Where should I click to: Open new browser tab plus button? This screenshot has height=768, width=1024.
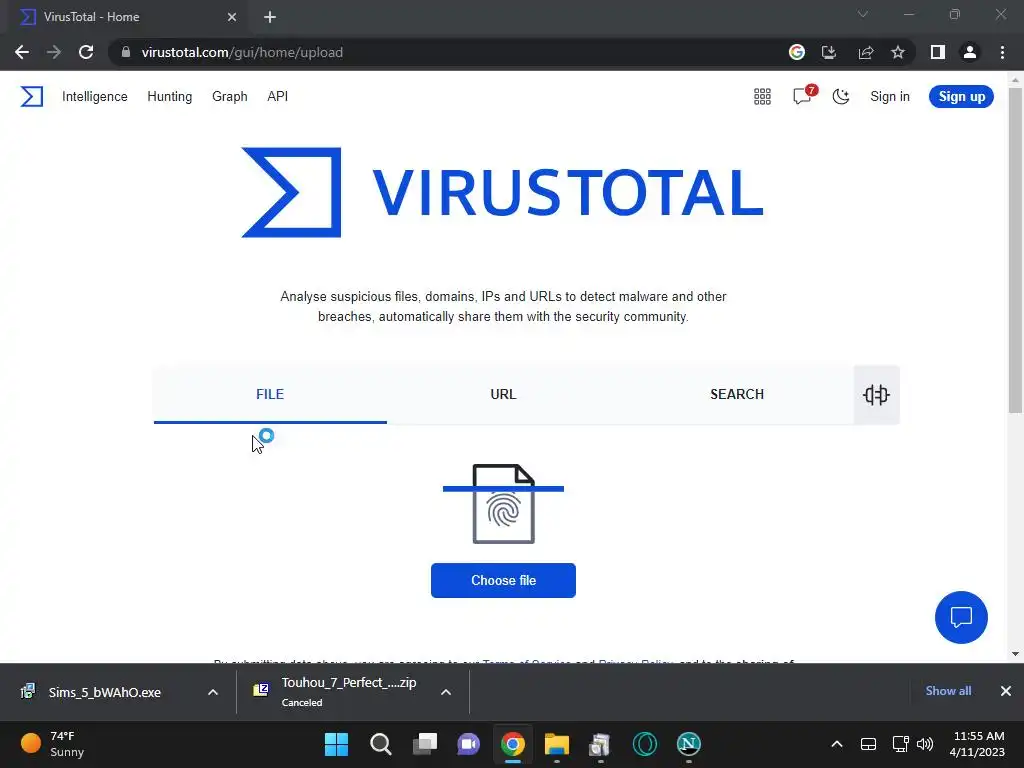click(x=270, y=17)
